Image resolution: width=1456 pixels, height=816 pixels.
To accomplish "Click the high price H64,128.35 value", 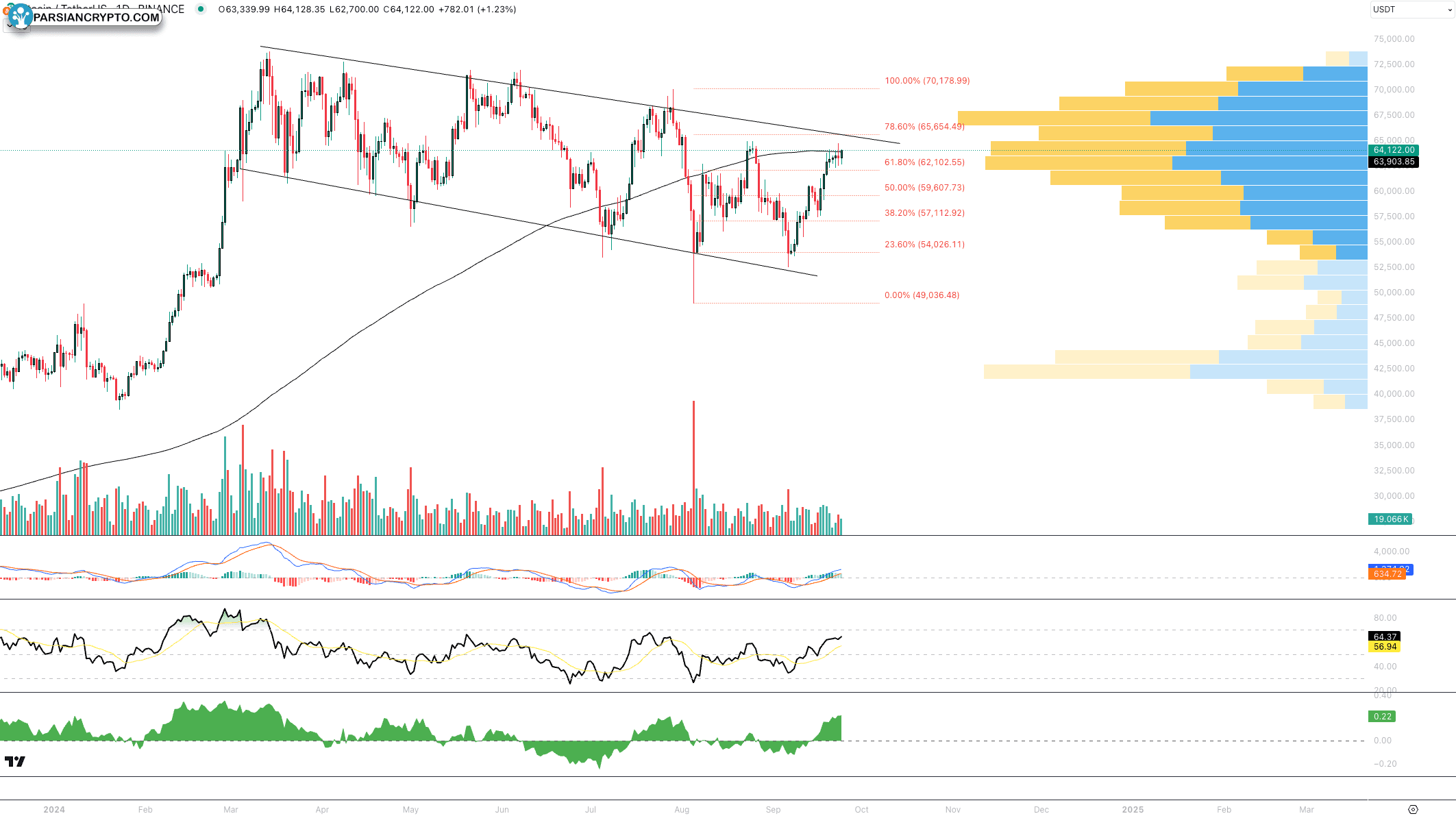I will coord(299,9).
